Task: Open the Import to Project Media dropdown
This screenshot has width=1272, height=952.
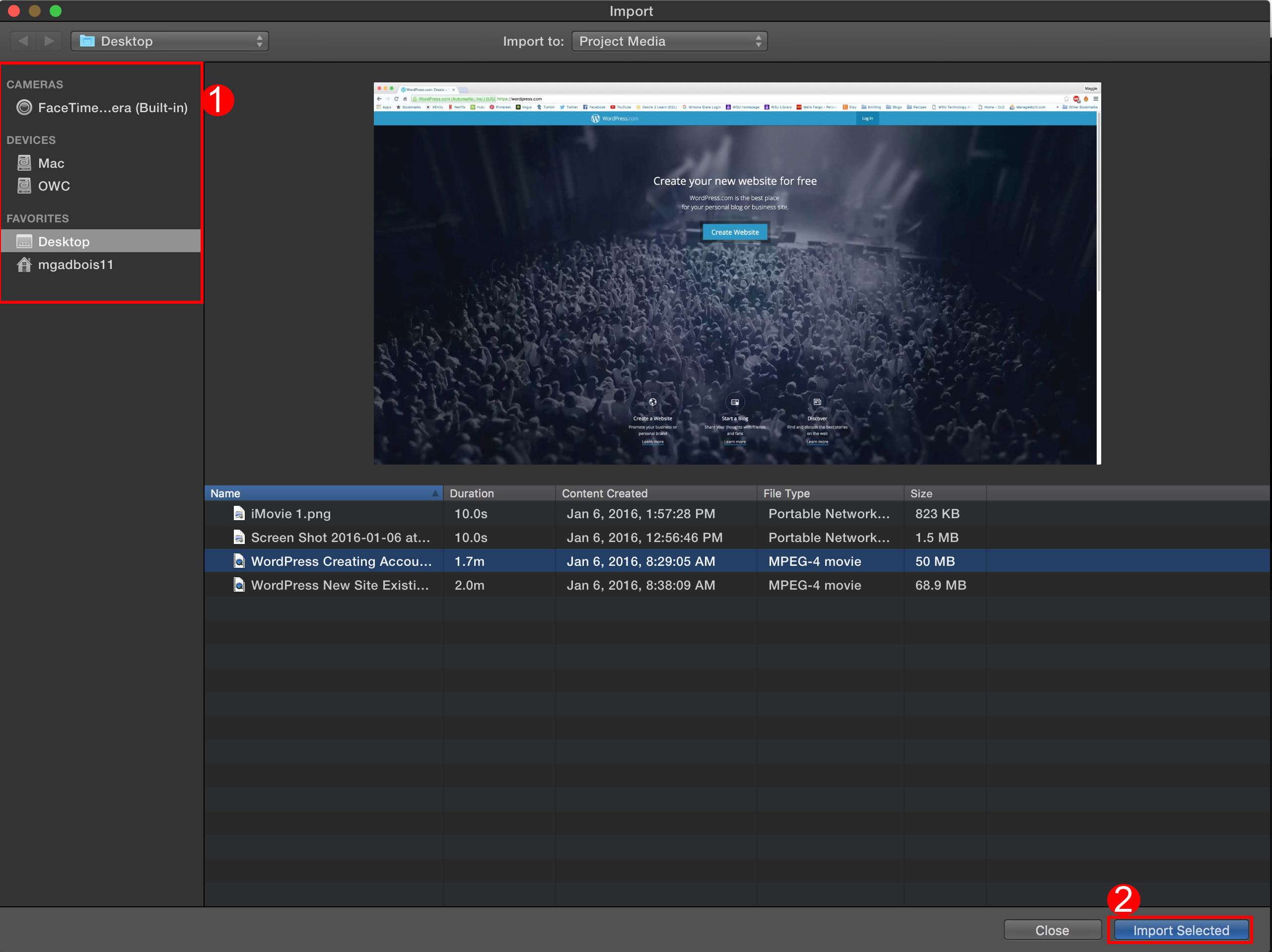Action: [669, 41]
